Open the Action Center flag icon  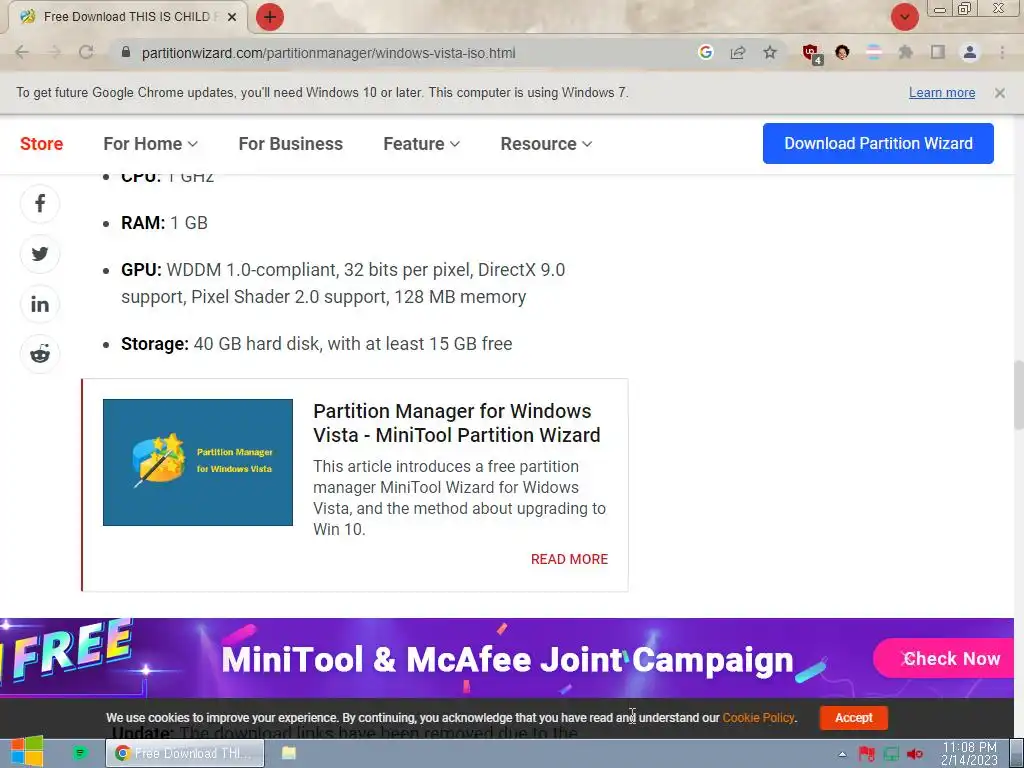click(867, 754)
